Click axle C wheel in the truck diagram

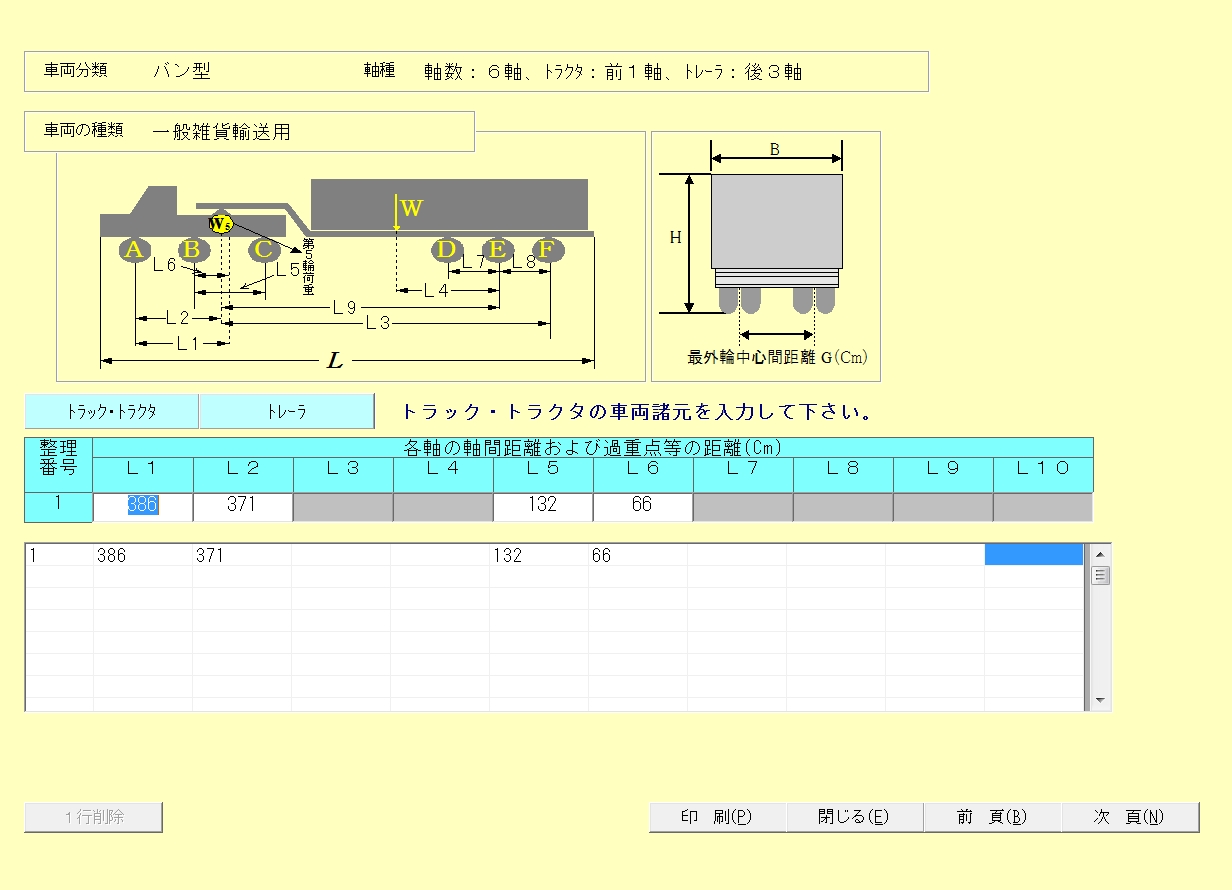[263, 250]
